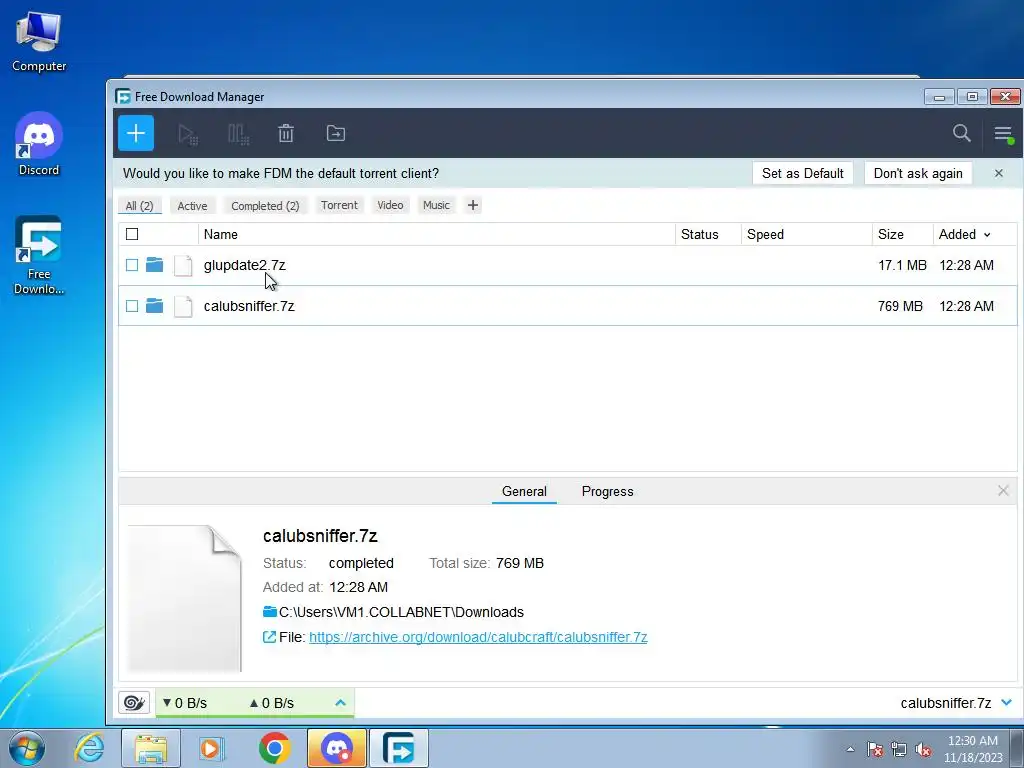Select the Video filter tab

[x=390, y=205]
